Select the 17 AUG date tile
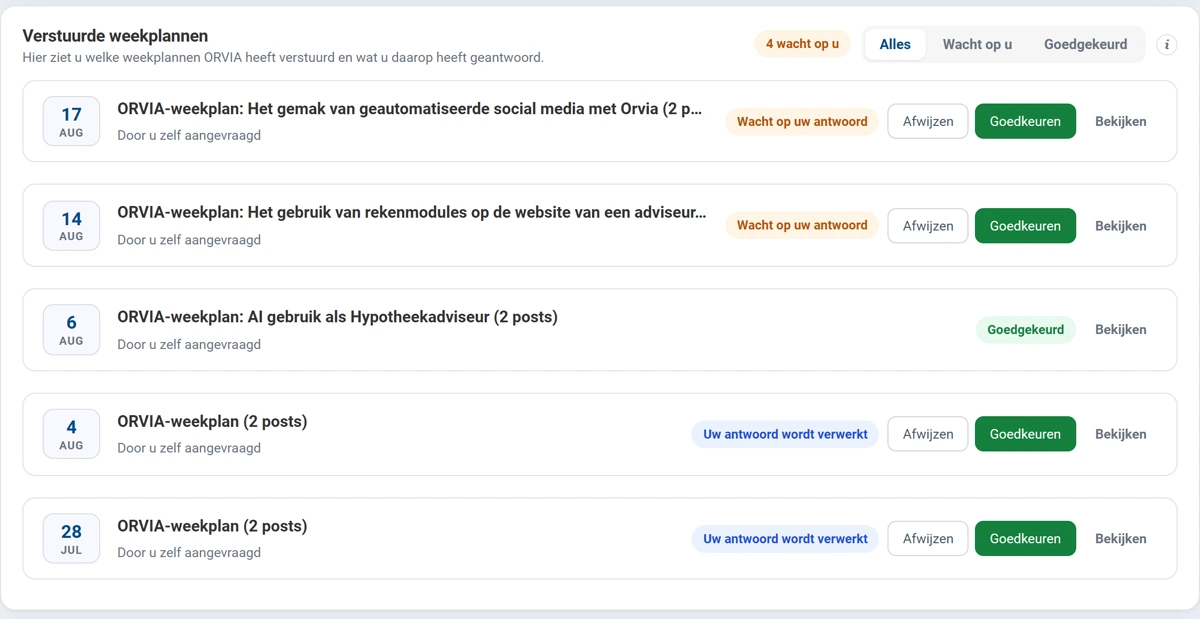Viewport: 1200px width, 619px height. click(71, 121)
